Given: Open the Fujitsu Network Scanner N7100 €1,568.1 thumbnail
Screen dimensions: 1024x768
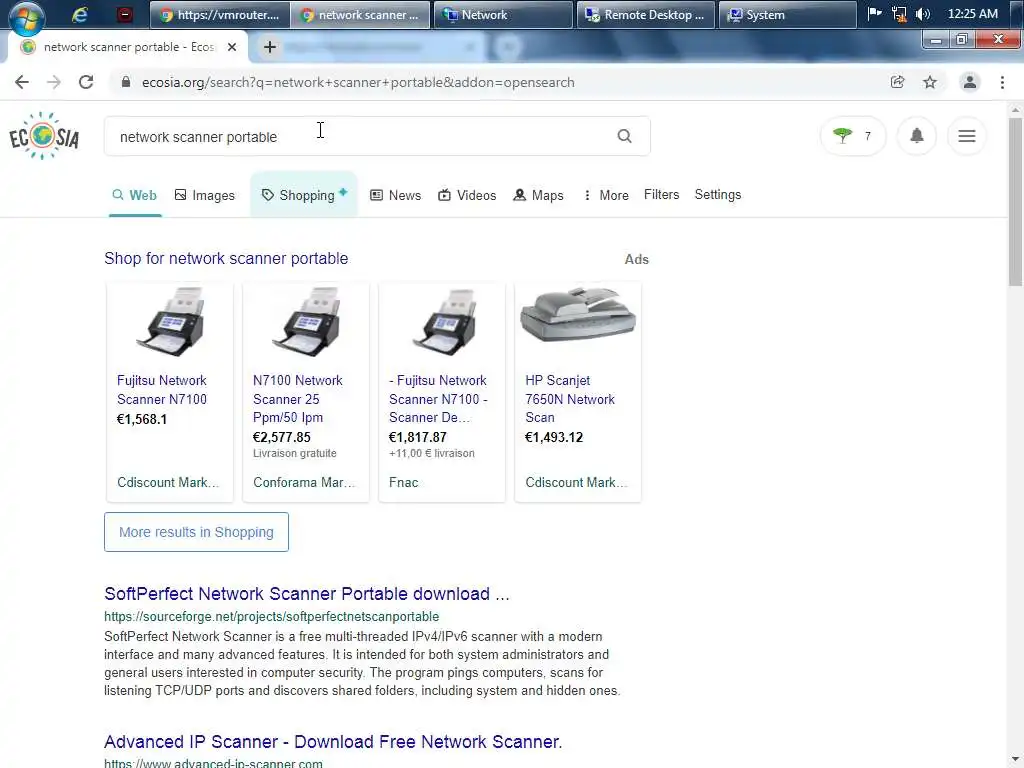Looking at the screenshot, I should (170, 322).
